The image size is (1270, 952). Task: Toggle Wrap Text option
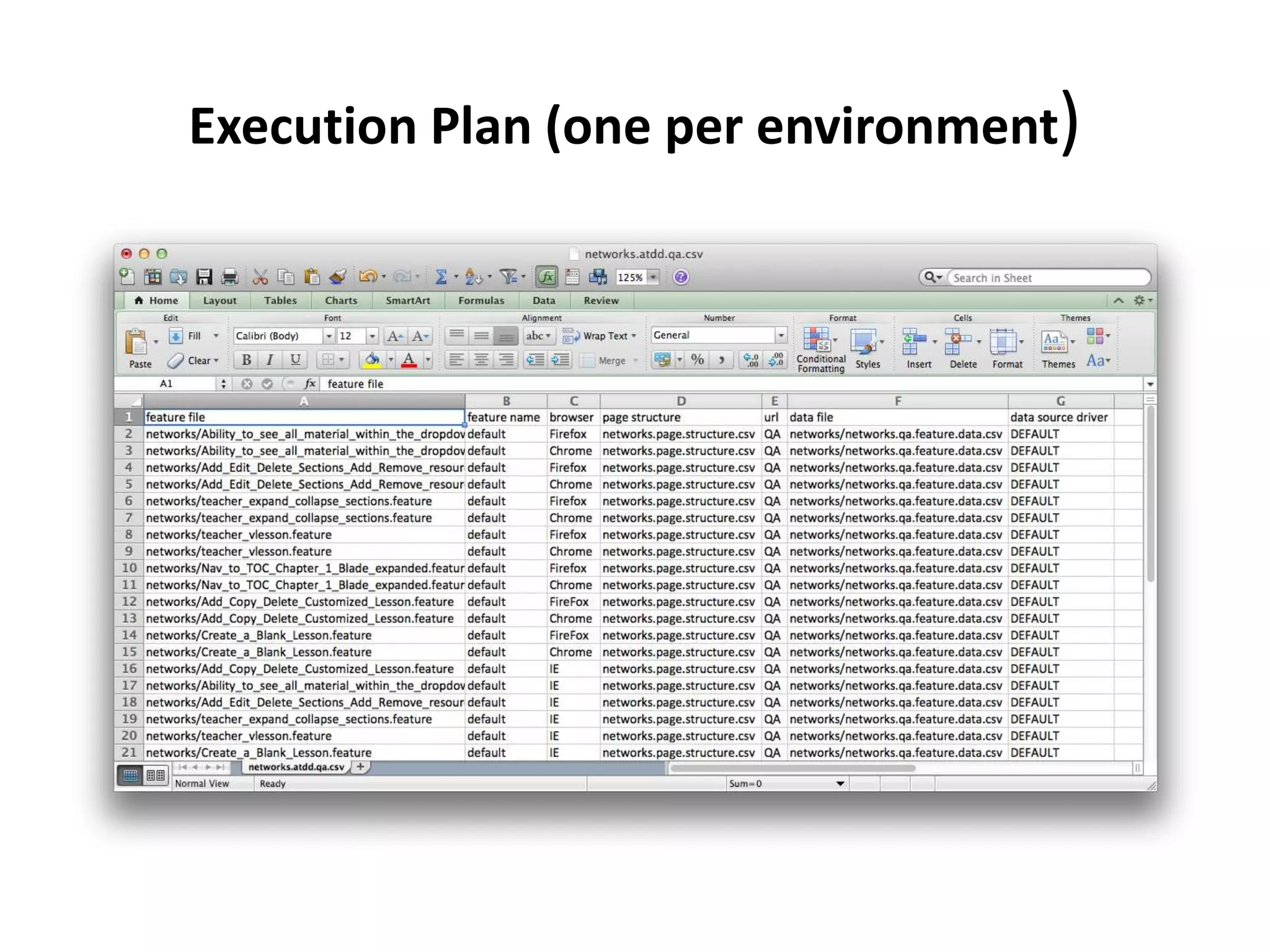599,336
